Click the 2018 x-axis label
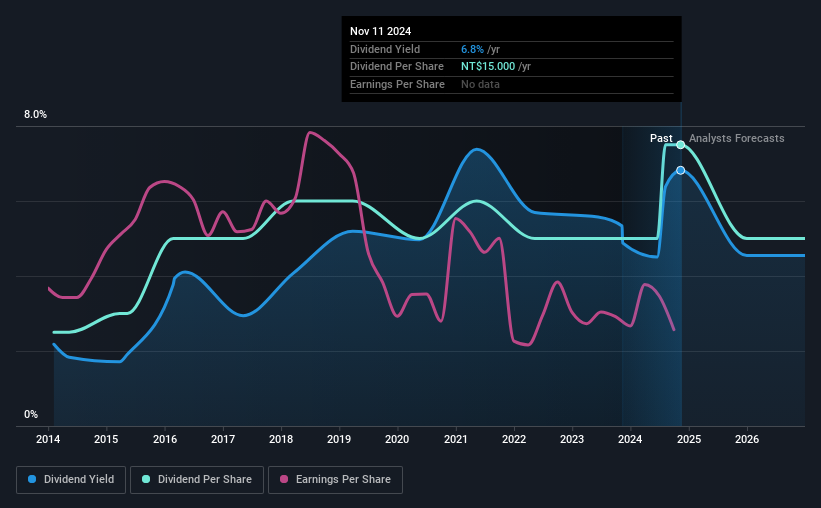 click(x=281, y=439)
